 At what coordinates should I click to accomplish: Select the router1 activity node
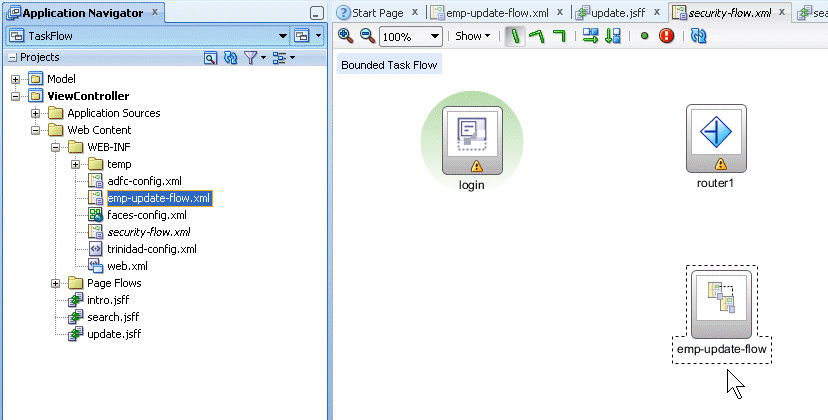pyautogui.click(x=716, y=138)
